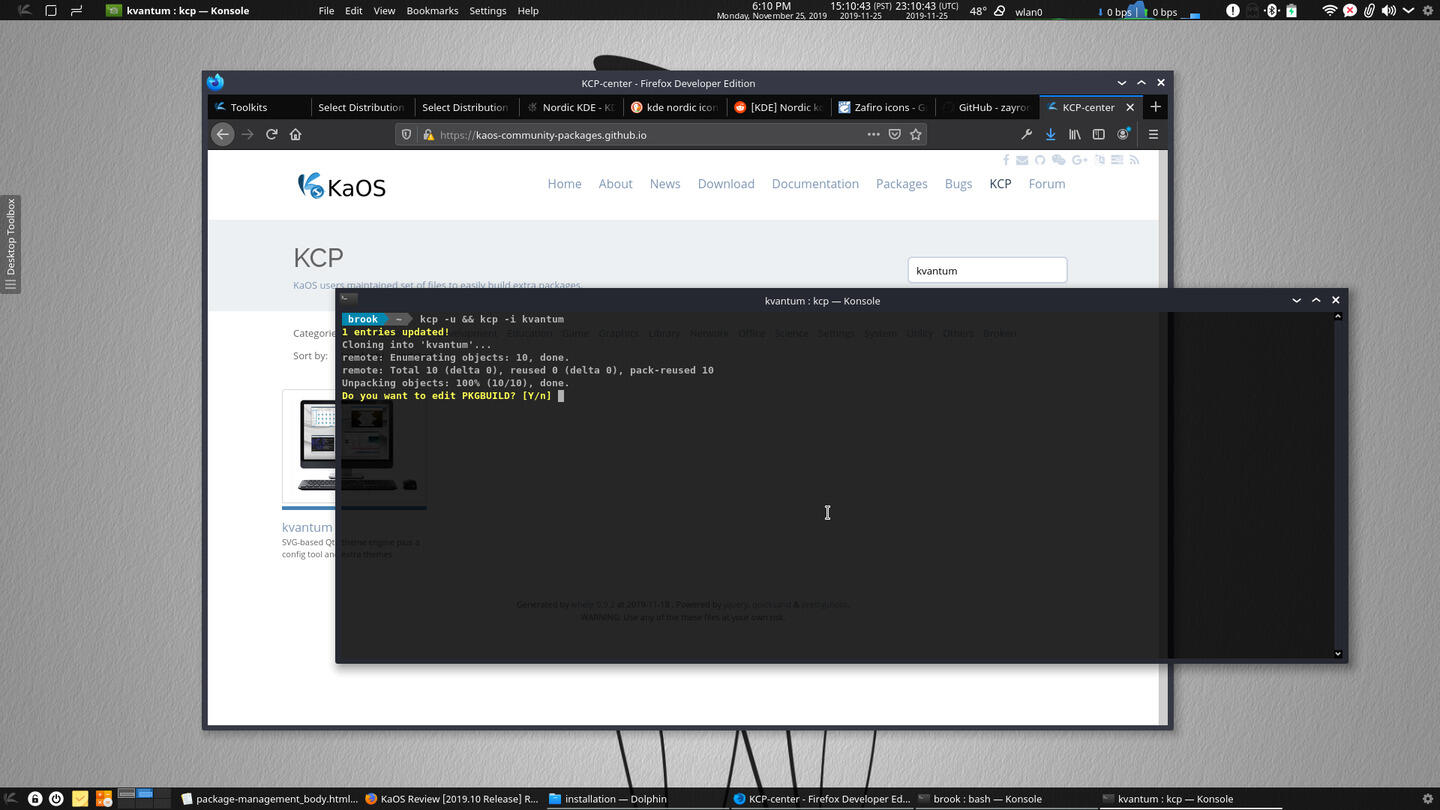1440x810 pixels.
Task: Open a new Firefox tab with plus button
Action: coord(1155,107)
